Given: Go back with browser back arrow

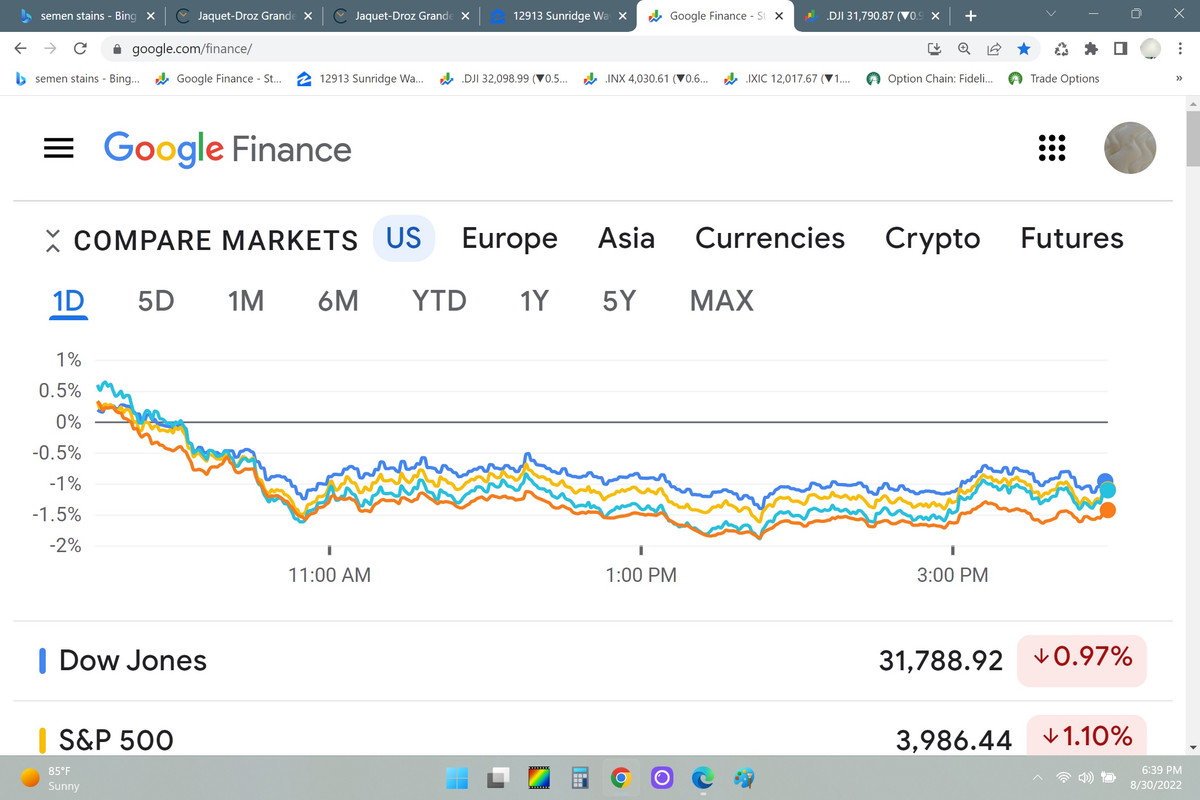Looking at the screenshot, I should pos(21,48).
